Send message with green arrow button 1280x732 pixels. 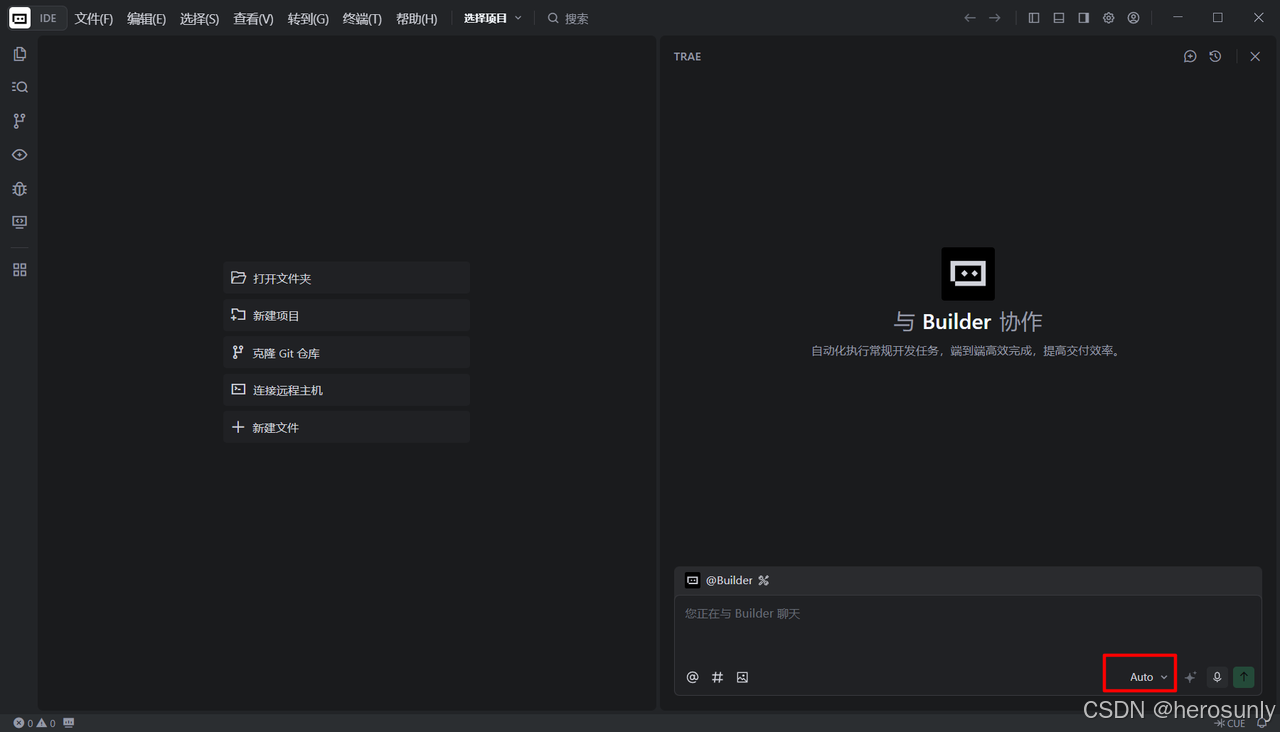pyautogui.click(x=1244, y=677)
